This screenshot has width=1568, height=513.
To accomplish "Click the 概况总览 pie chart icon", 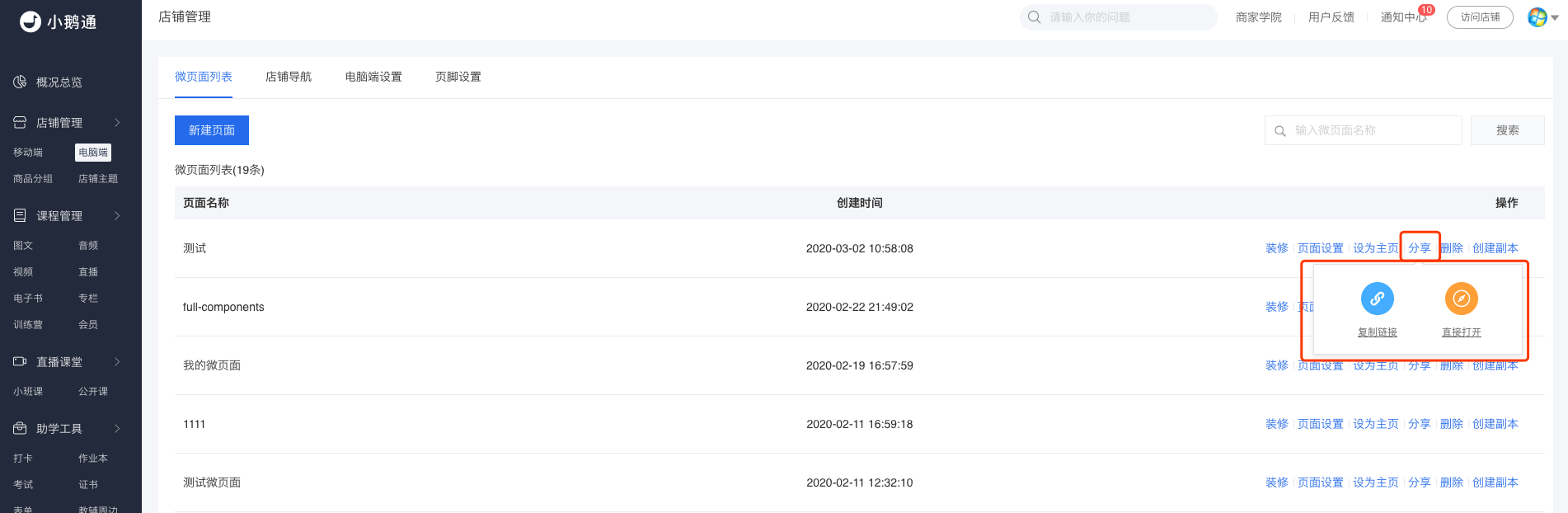I will pyautogui.click(x=20, y=82).
